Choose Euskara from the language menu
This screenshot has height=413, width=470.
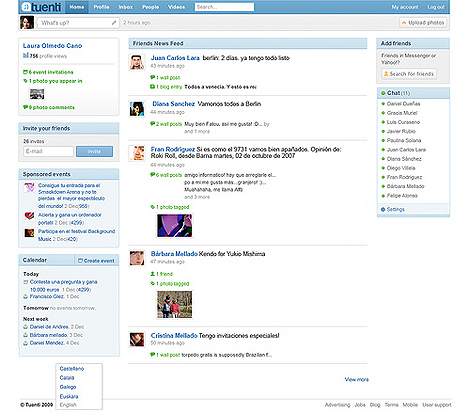69,396
